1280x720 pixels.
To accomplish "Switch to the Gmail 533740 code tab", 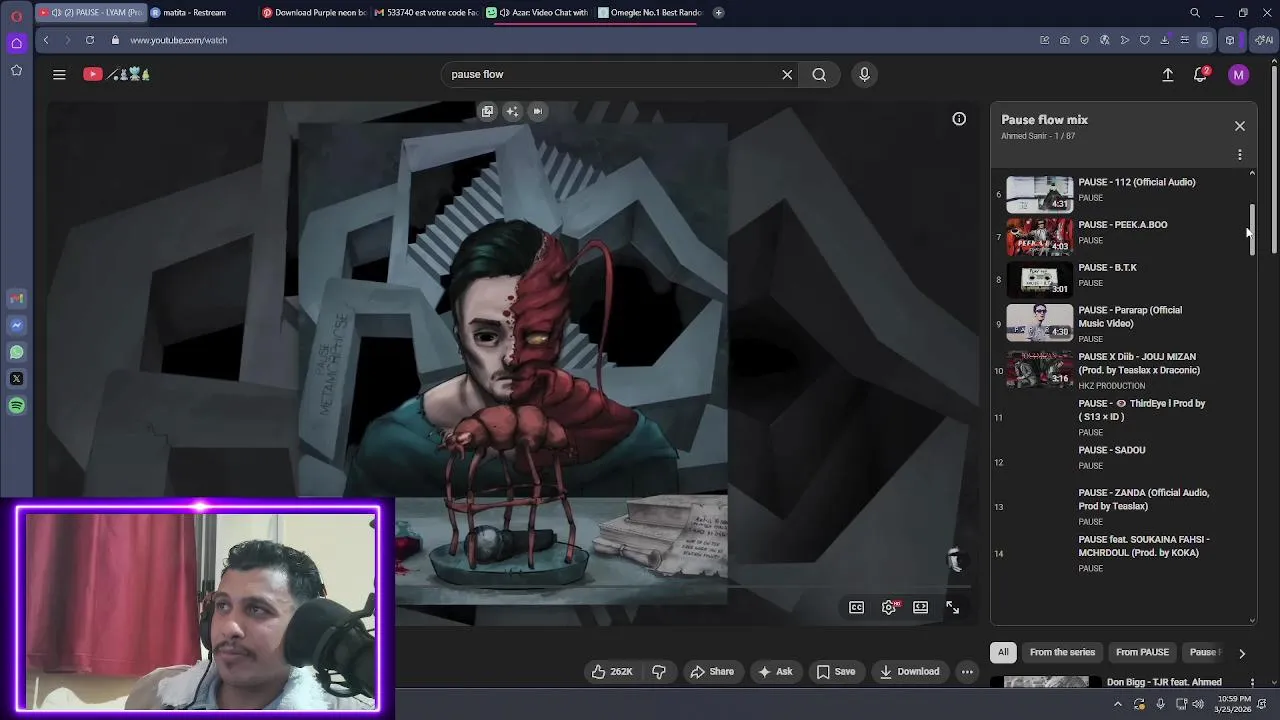I will click(x=427, y=12).
